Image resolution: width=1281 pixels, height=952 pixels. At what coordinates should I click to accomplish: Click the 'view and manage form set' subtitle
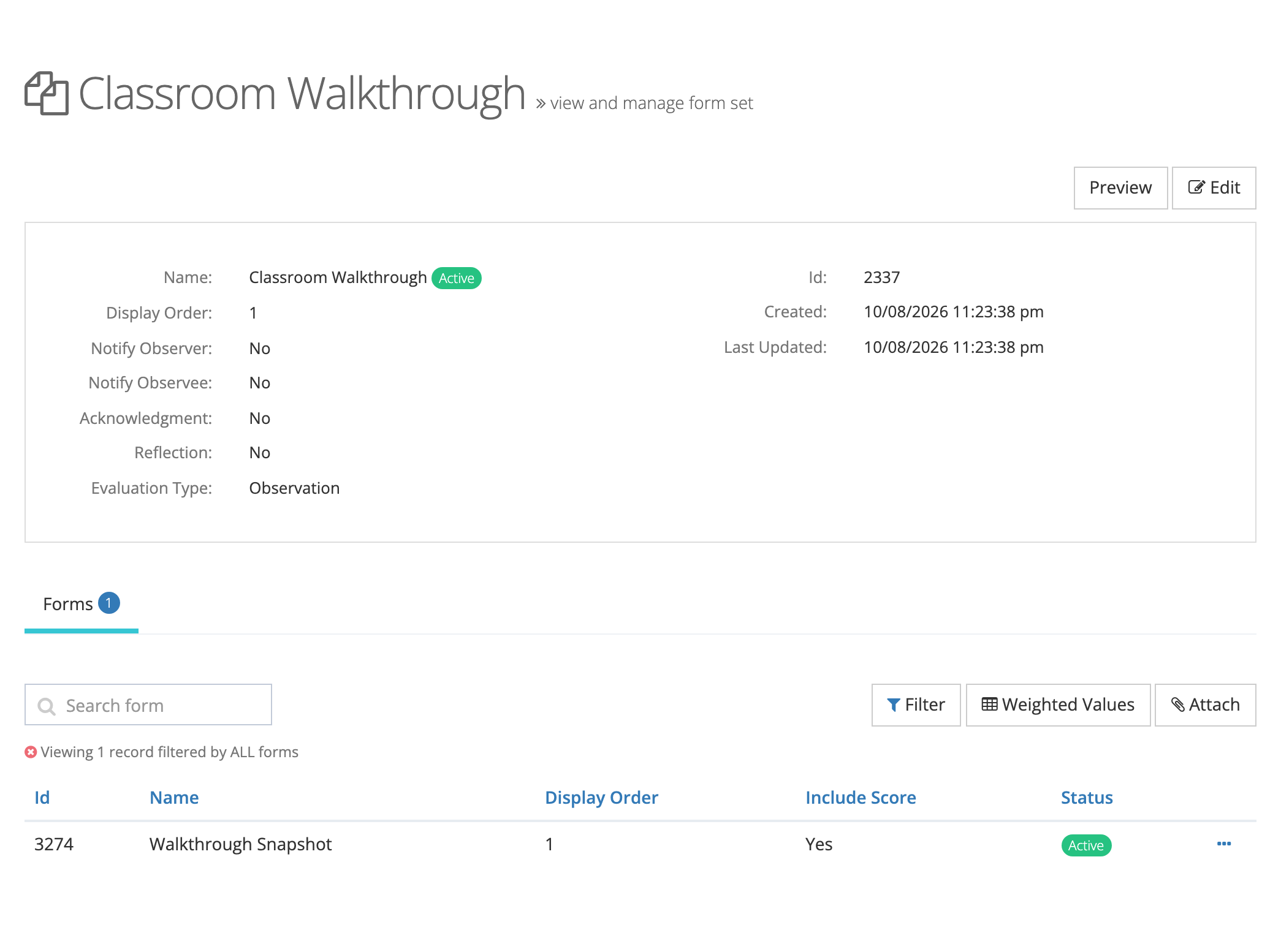pos(652,103)
